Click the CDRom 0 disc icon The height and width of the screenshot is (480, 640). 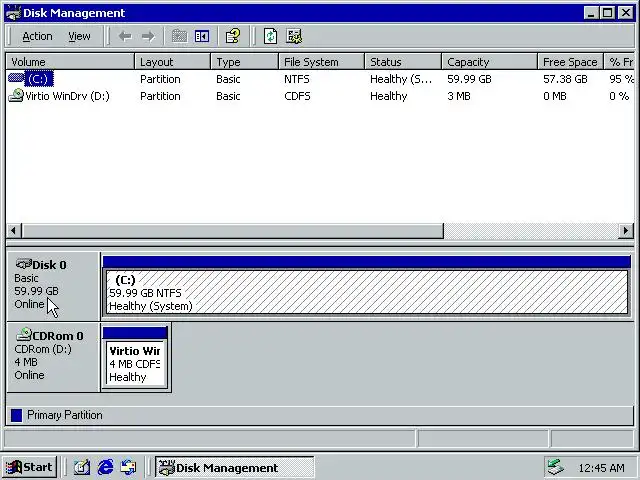(23, 334)
